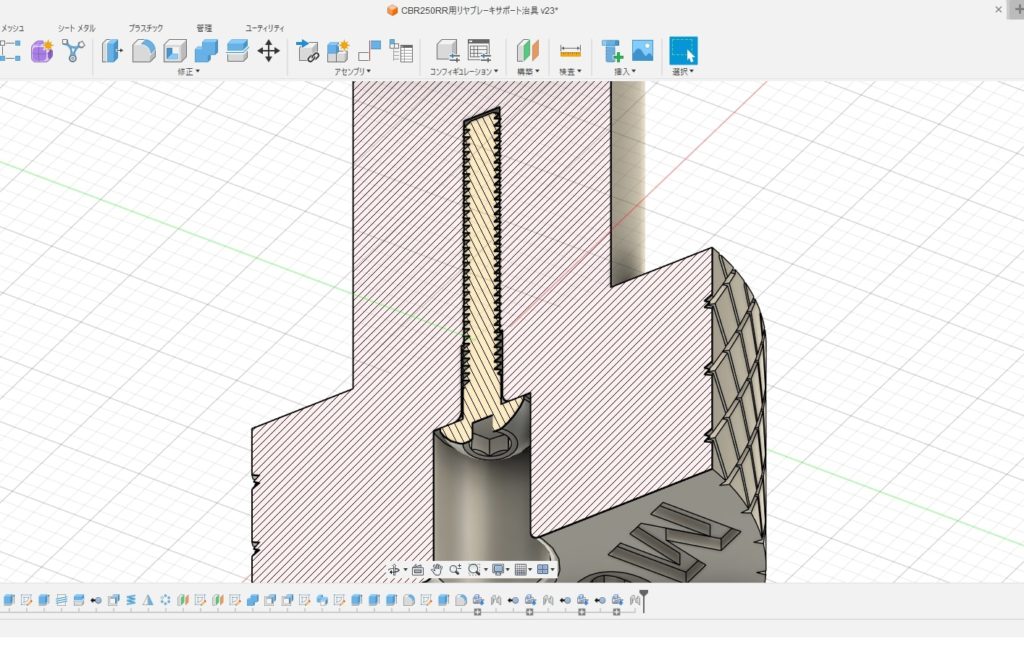
Task: Activate the Pan hand tool
Action: click(437, 569)
